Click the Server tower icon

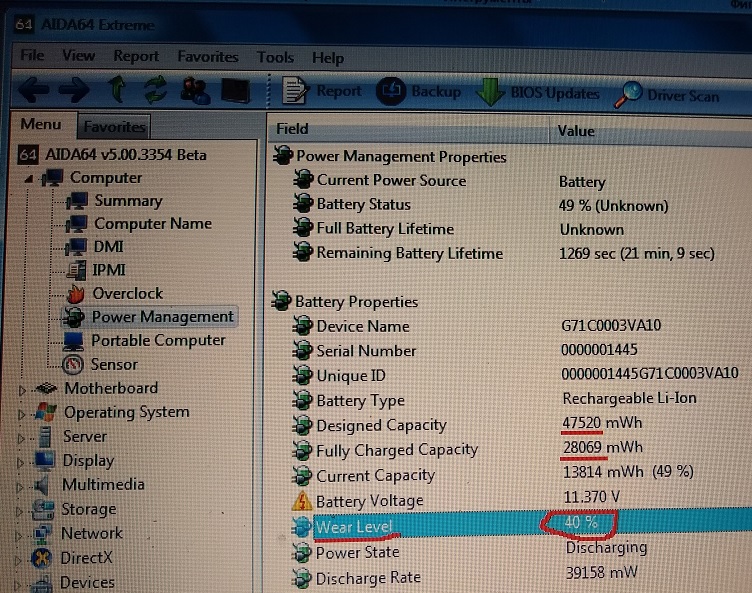[x=45, y=436]
